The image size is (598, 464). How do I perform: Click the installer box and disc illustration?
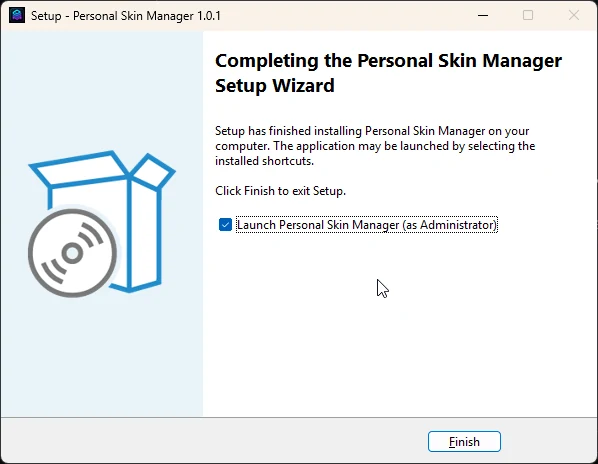102,224
